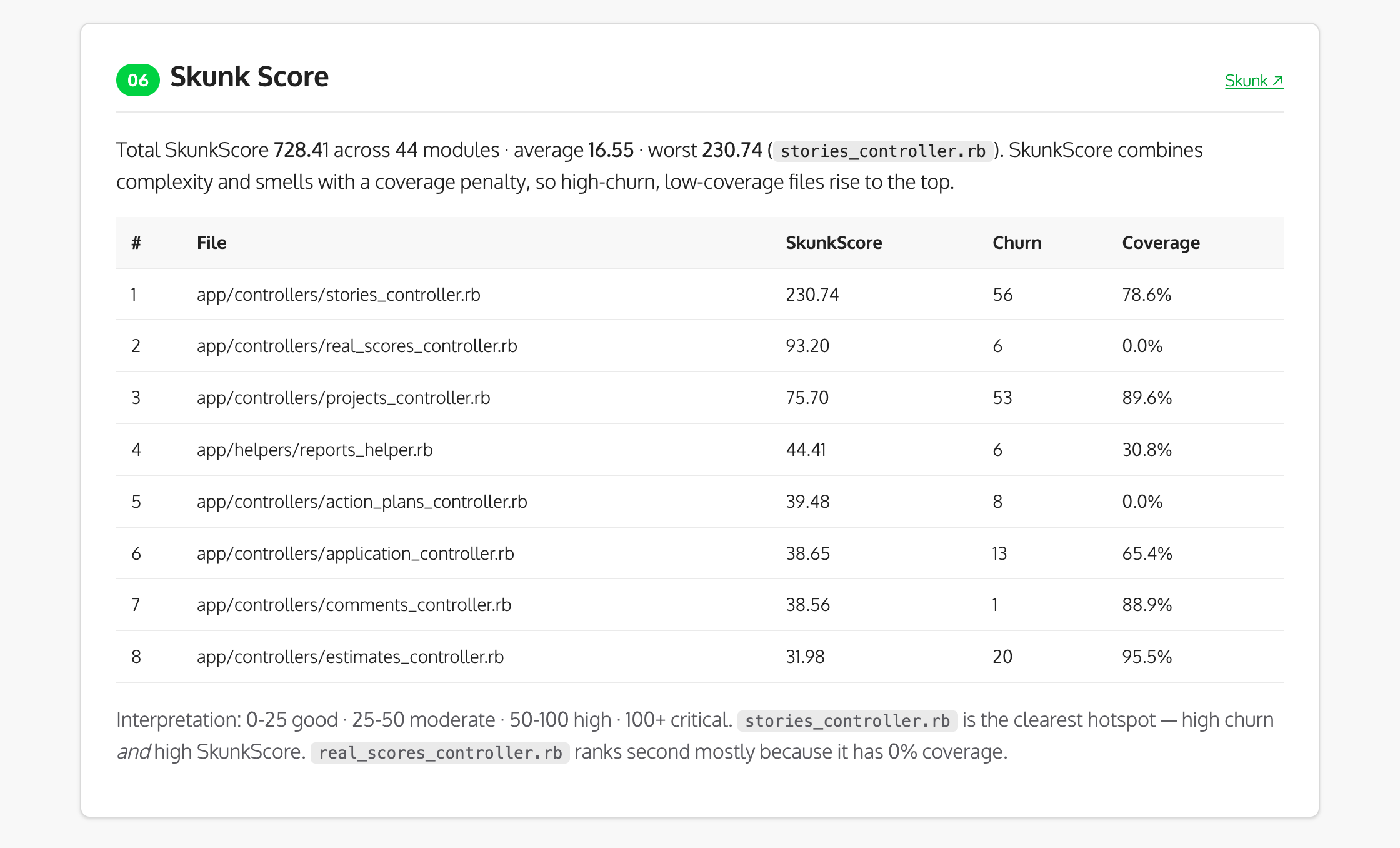
Task: Click churn value 53 for projects_controller
Action: pyautogui.click(x=1002, y=398)
